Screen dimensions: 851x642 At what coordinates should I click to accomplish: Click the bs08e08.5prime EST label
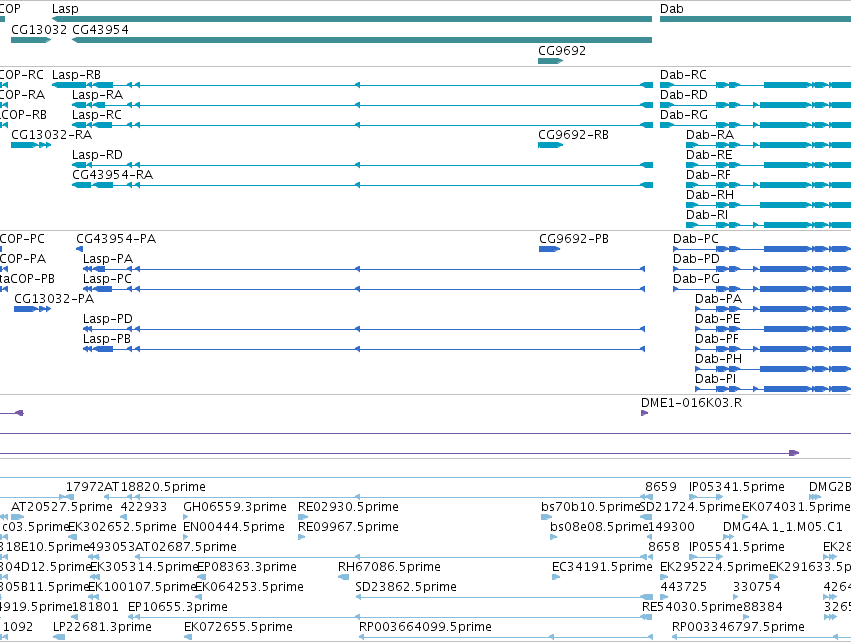pos(599,527)
